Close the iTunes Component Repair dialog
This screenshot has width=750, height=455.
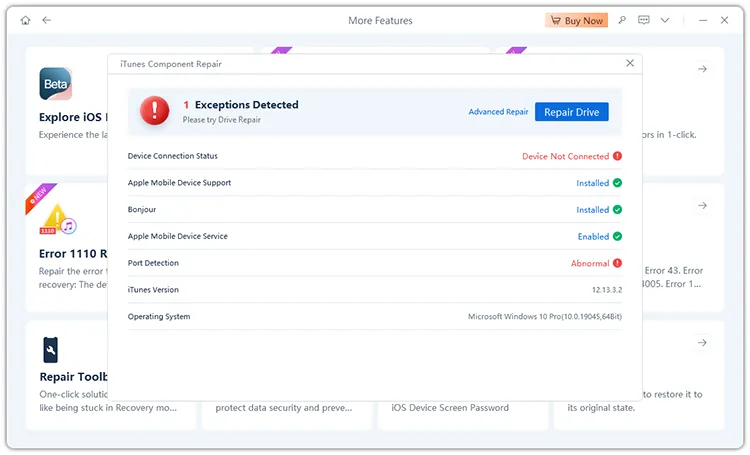click(630, 63)
